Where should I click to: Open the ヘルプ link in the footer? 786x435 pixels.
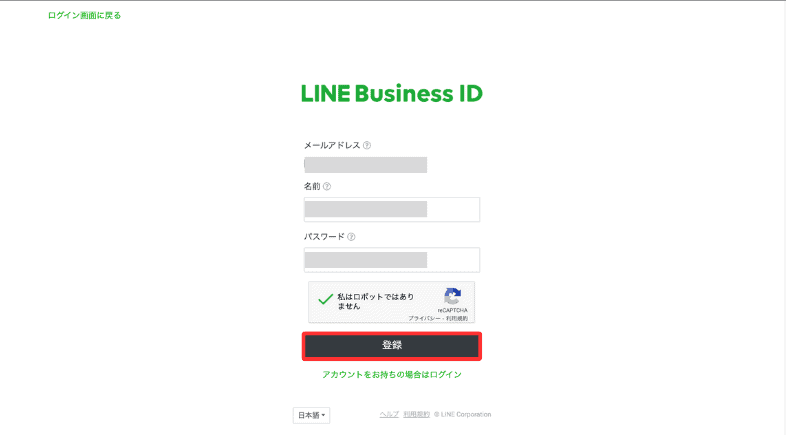(x=389, y=414)
